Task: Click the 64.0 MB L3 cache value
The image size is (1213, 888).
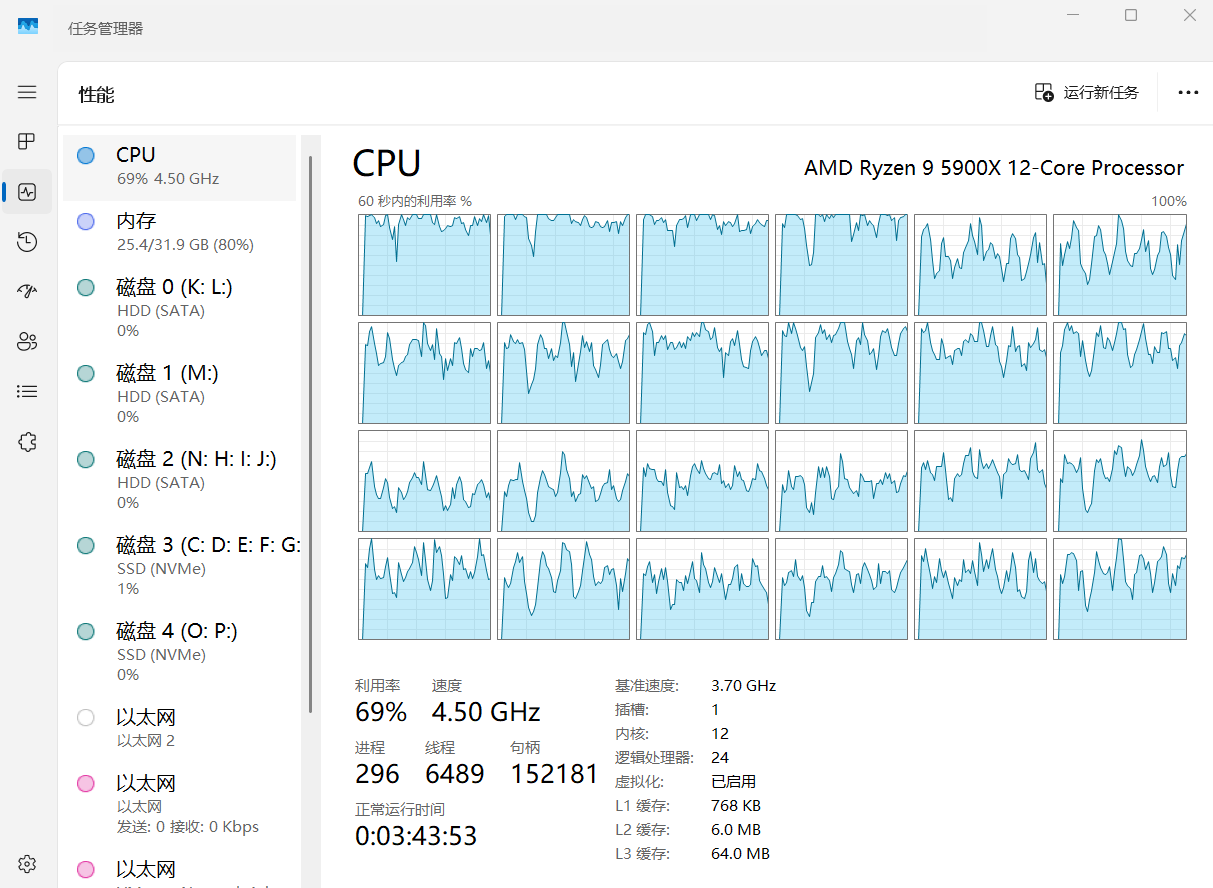Action: [740, 854]
